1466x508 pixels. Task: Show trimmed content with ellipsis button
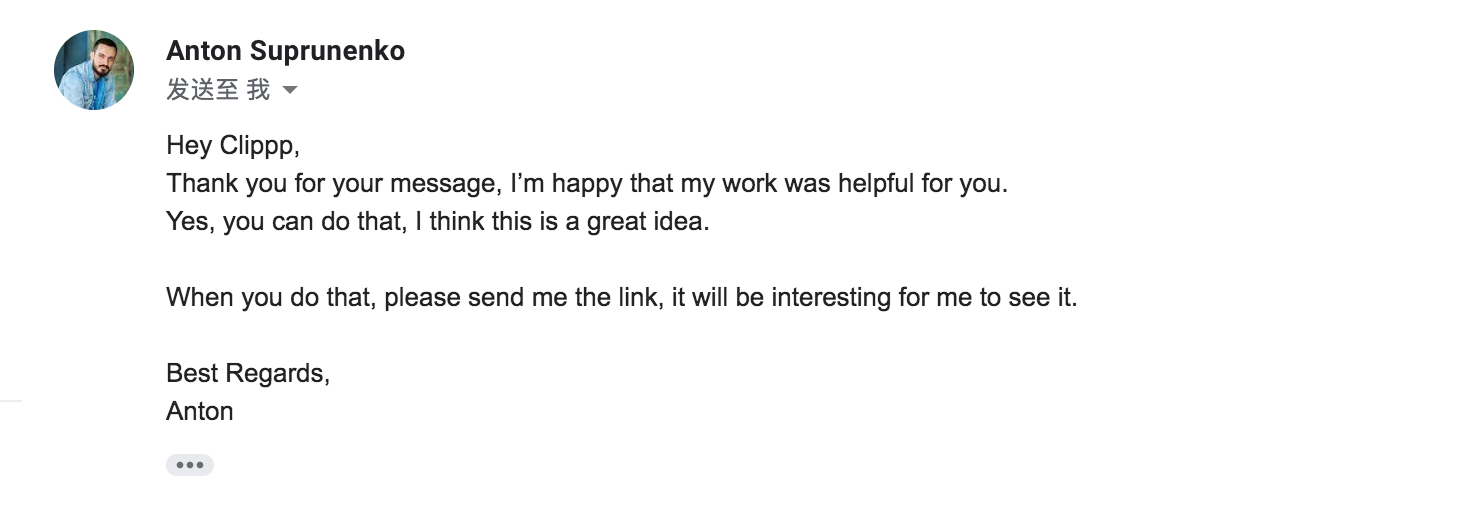(x=190, y=465)
